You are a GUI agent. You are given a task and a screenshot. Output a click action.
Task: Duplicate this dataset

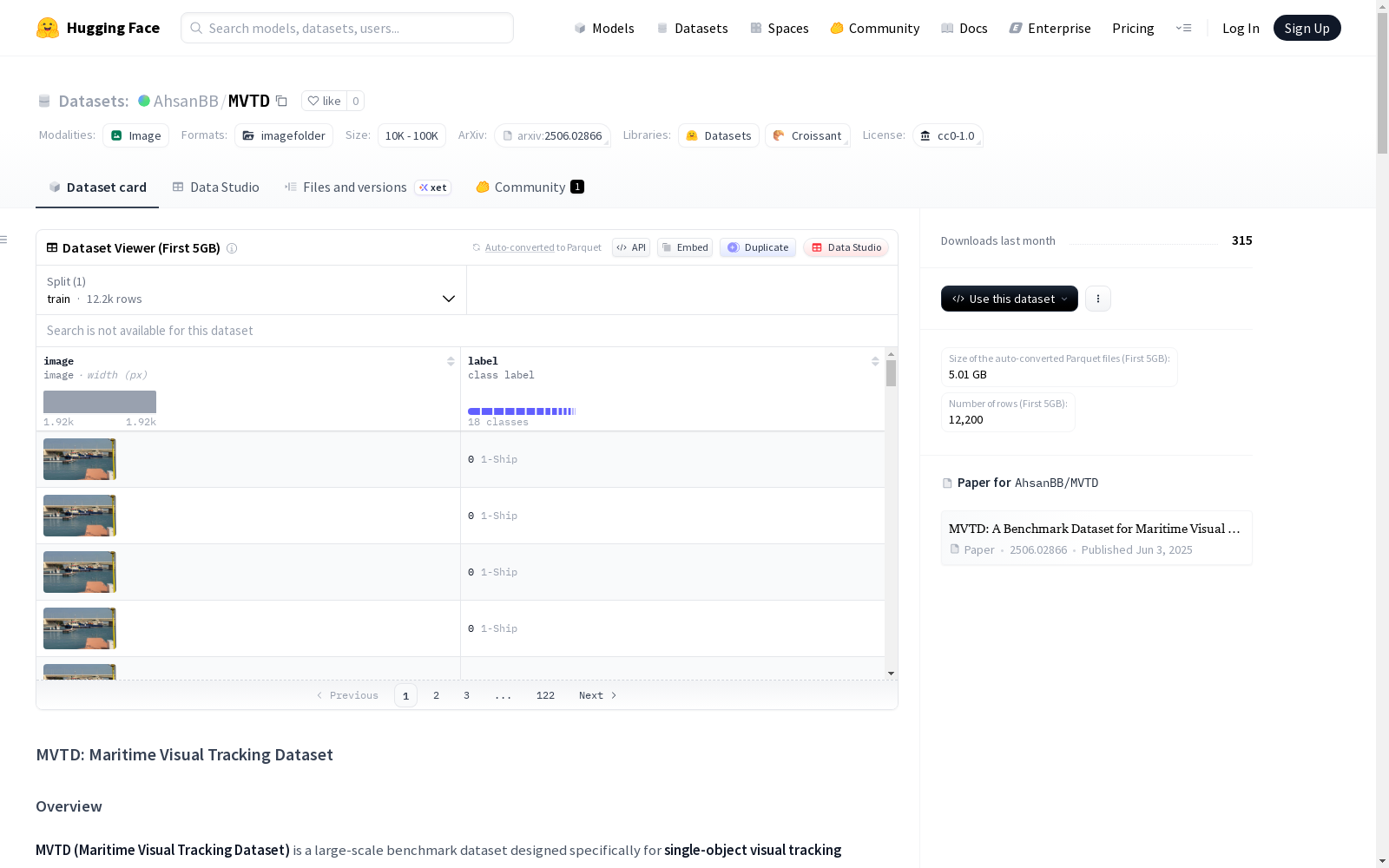coord(758,247)
